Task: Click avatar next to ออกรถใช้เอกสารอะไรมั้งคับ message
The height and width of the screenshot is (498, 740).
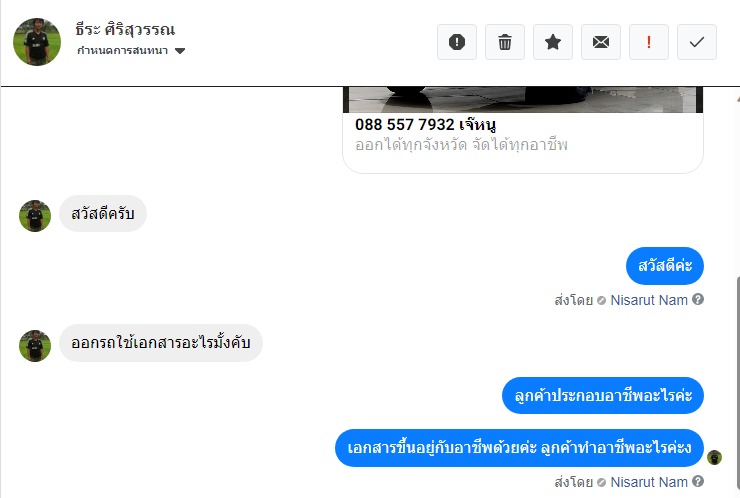Action: [35, 346]
